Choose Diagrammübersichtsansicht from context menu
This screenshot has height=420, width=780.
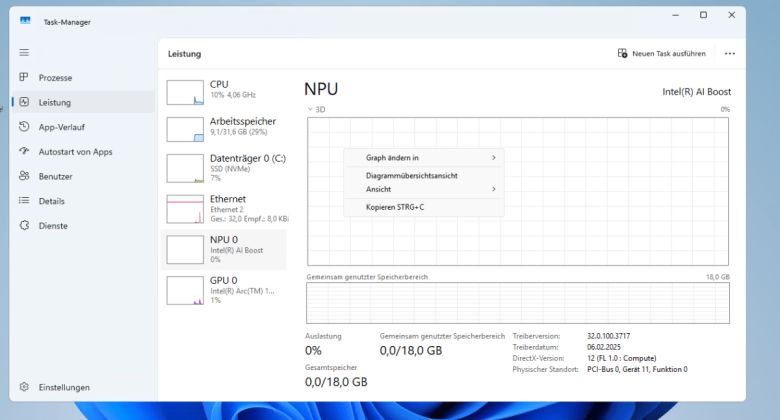412,175
